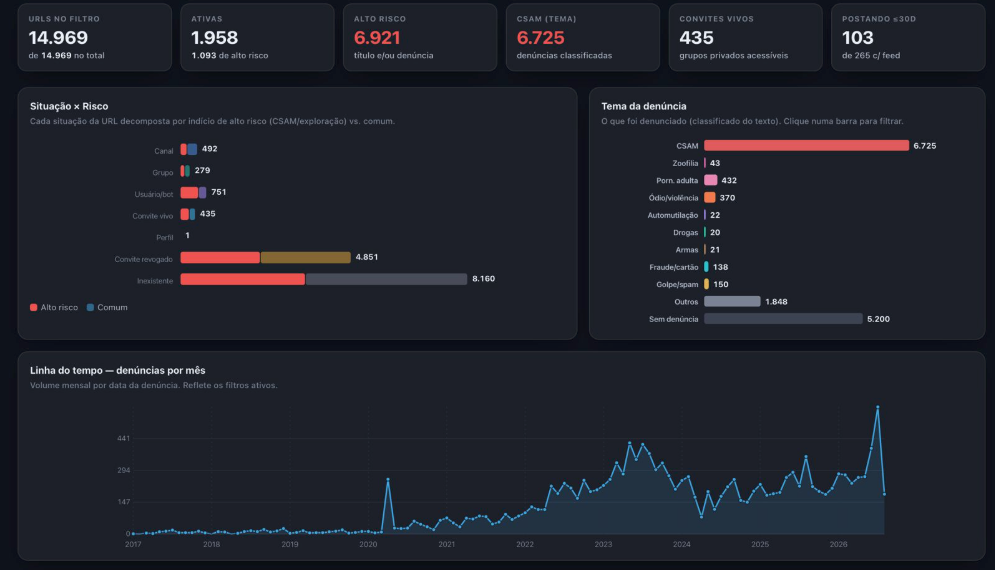This screenshot has width=995, height=570.
Task: Click the 8.160 Inexistente value
Action: (484, 279)
